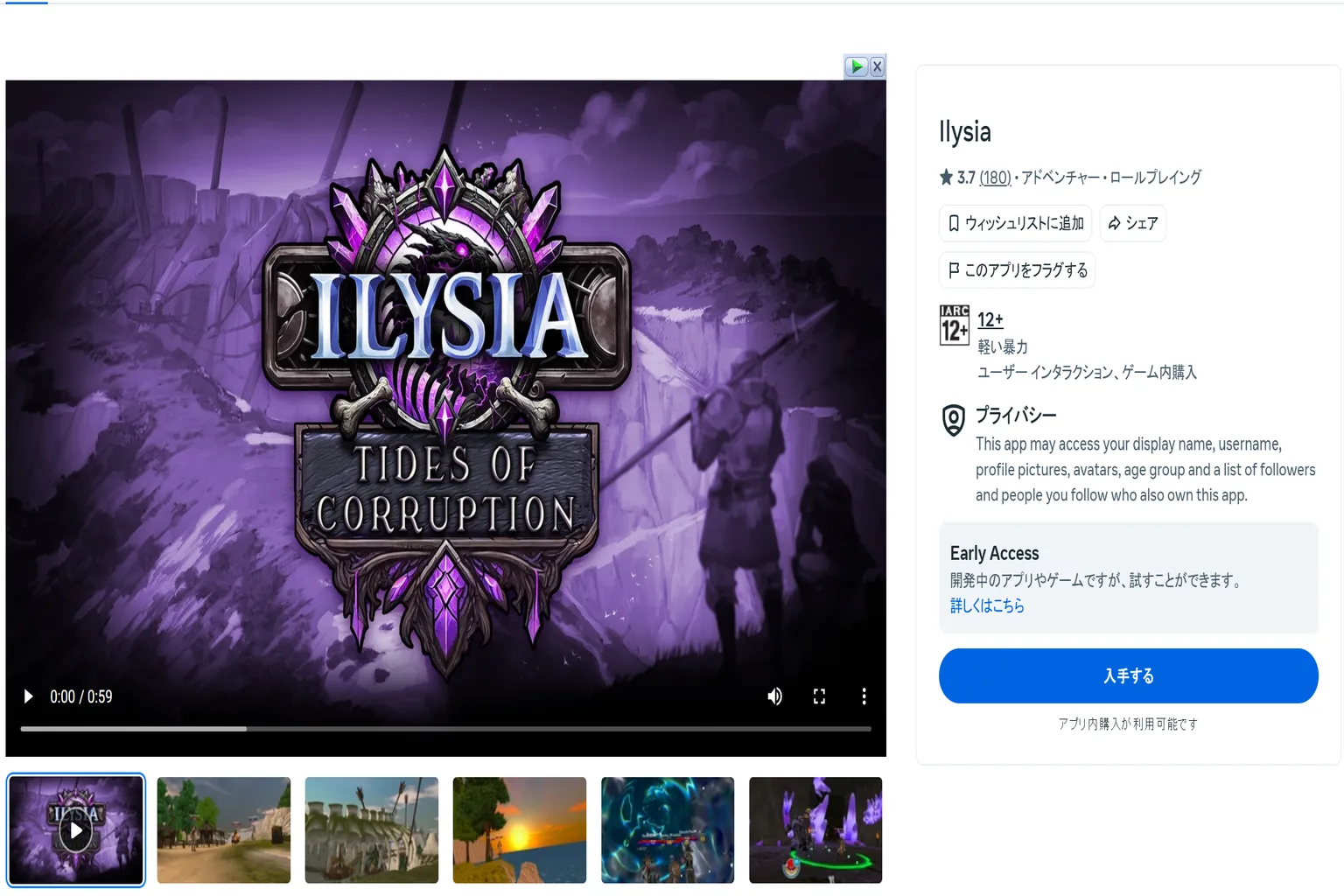Open Early Access 詳しくはこちら link
The height and width of the screenshot is (896, 1344).
point(987,605)
